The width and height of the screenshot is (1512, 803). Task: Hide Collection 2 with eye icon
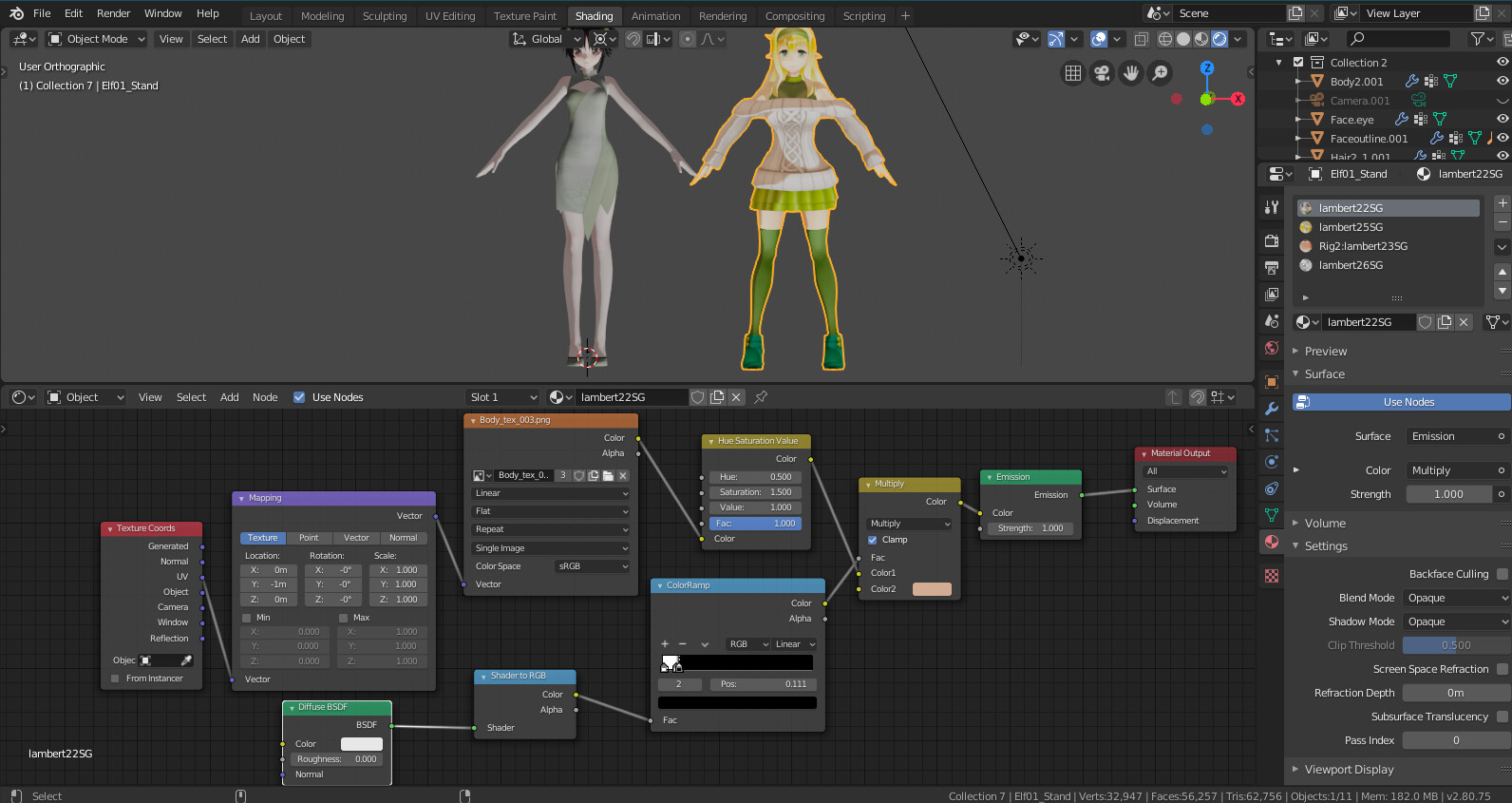pos(1503,62)
